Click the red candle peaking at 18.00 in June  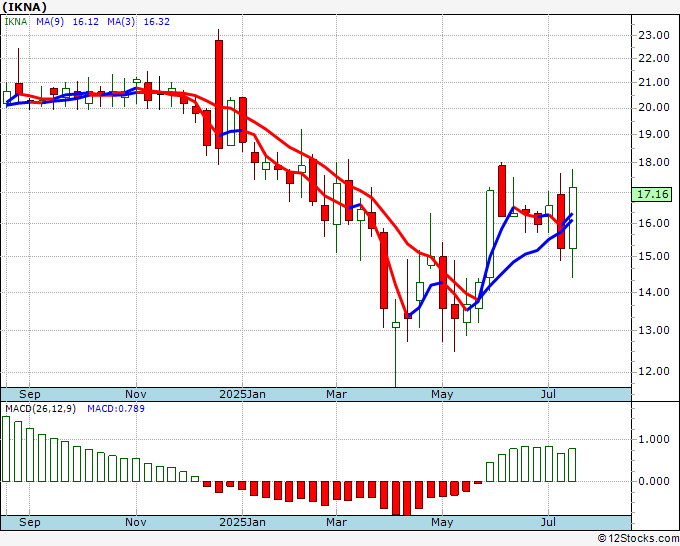[x=502, y=191]
